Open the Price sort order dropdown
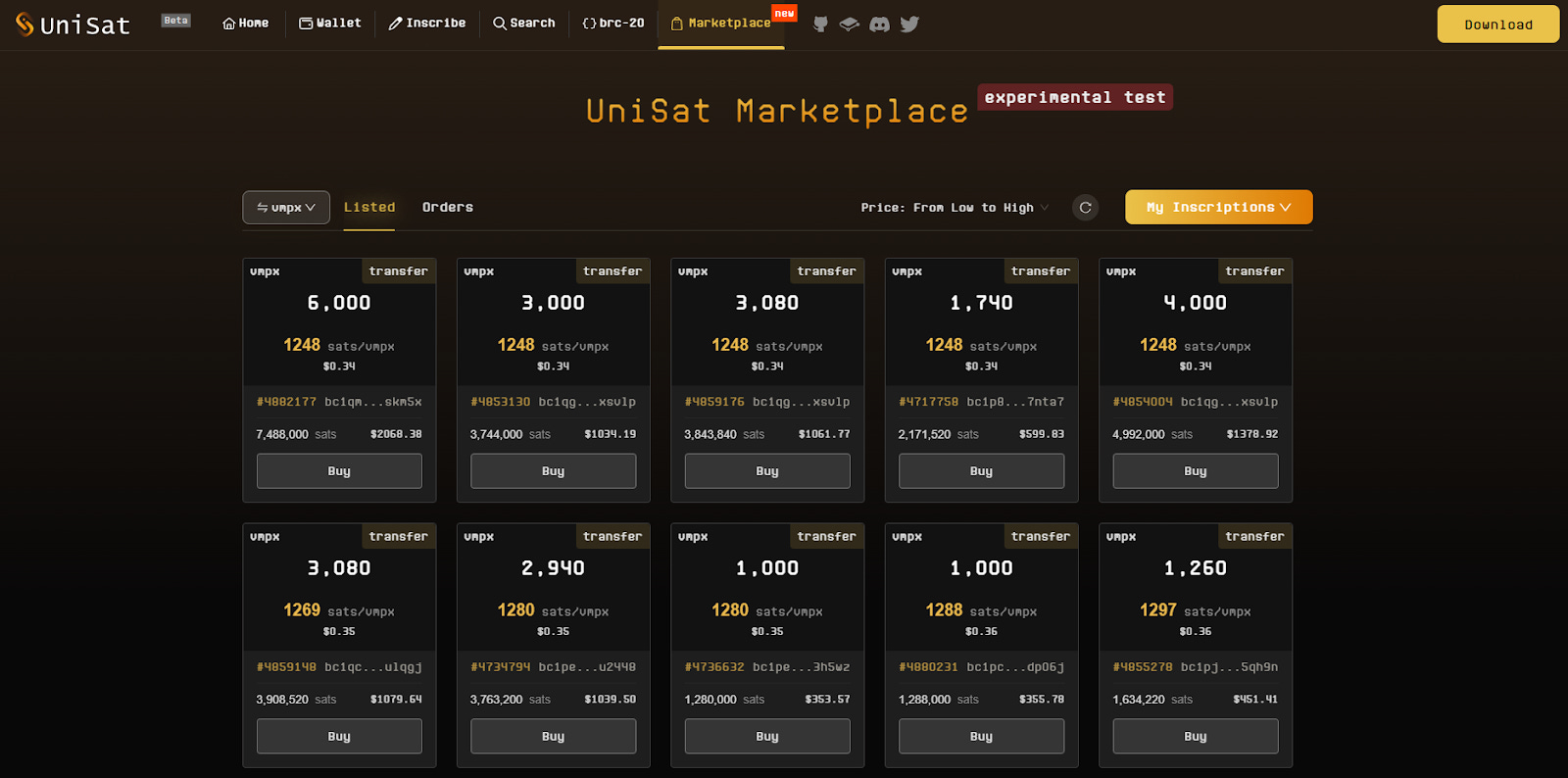This screenshot has height=778, width=1568. 955,208
